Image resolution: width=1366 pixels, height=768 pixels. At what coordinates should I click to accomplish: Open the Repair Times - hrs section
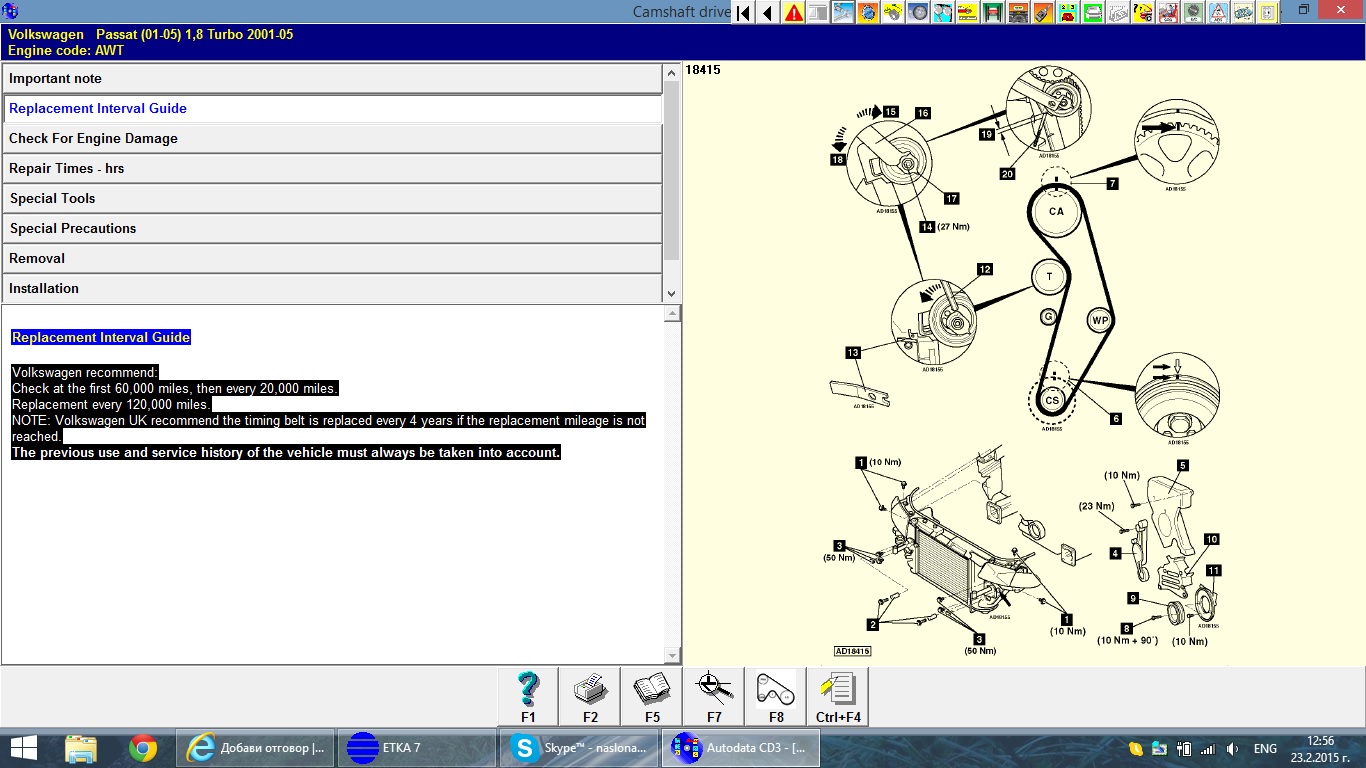[x=332, y=169]
